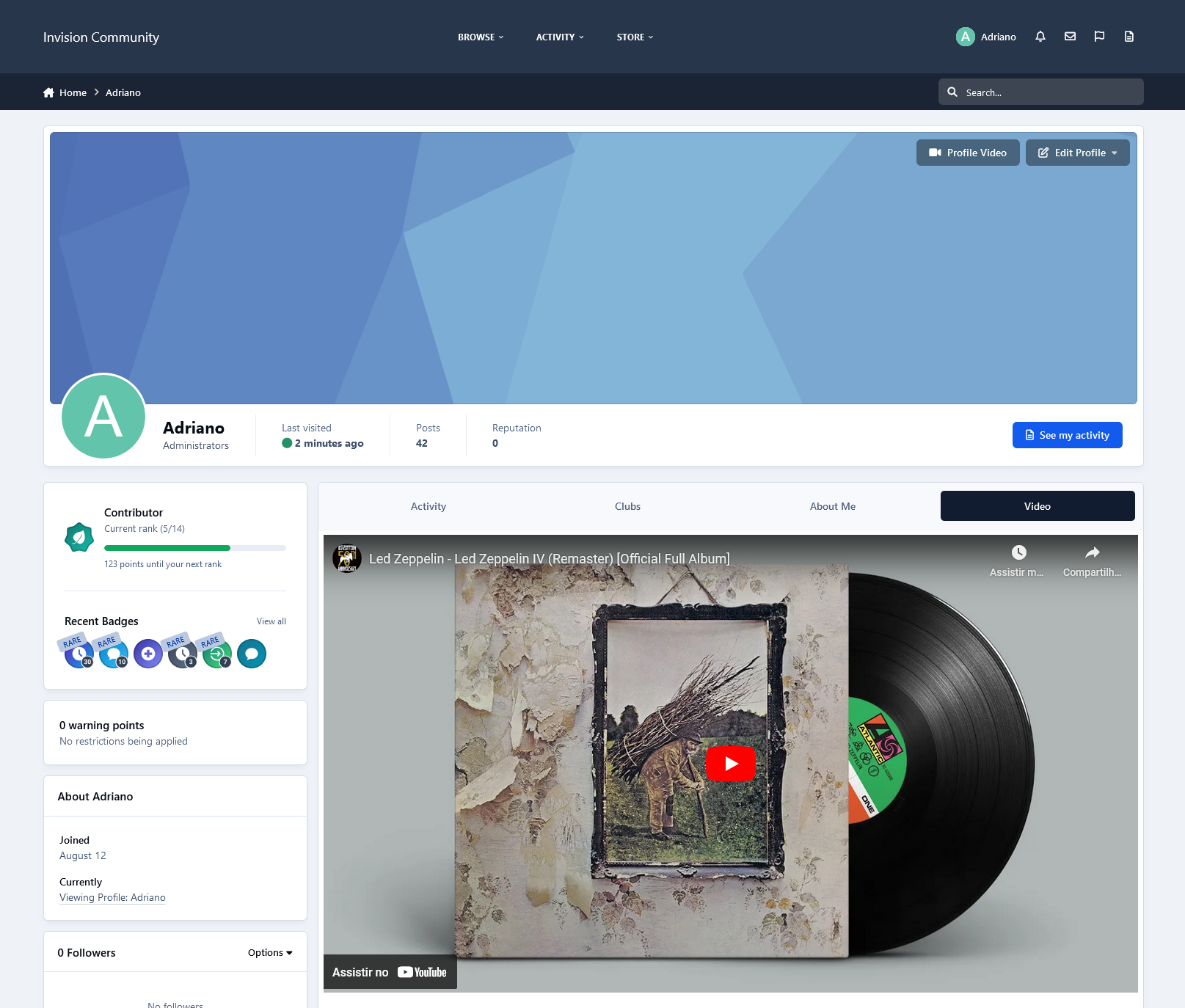Click the Posts count 42

422,443
